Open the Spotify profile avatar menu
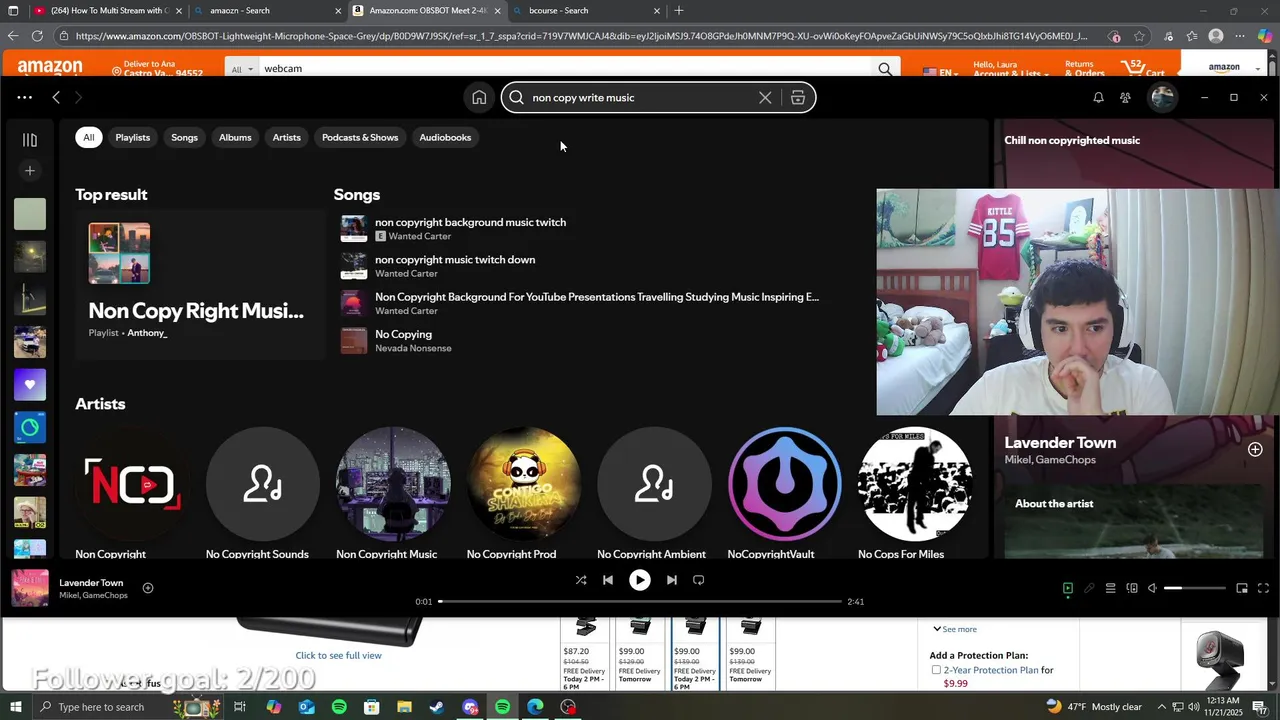 (x=1162, y=97)
